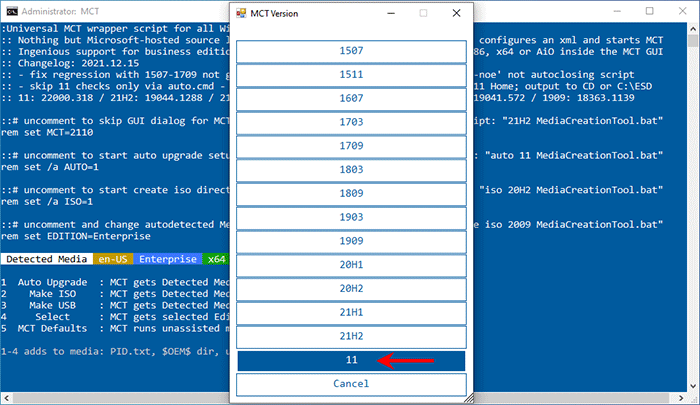700x405 pixels.
Task: Click the 1803 version button
Action: (351, 170)
